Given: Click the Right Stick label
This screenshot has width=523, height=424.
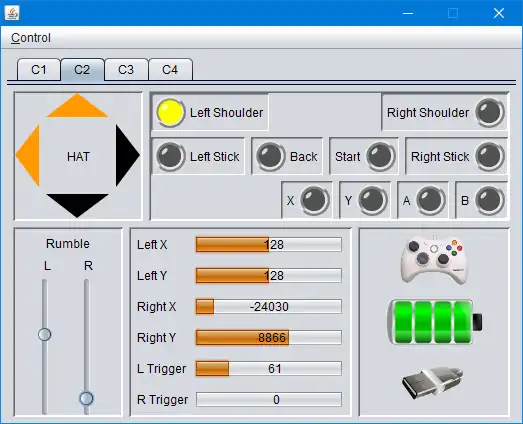Looking at the screenshot, I should [440, 156].
